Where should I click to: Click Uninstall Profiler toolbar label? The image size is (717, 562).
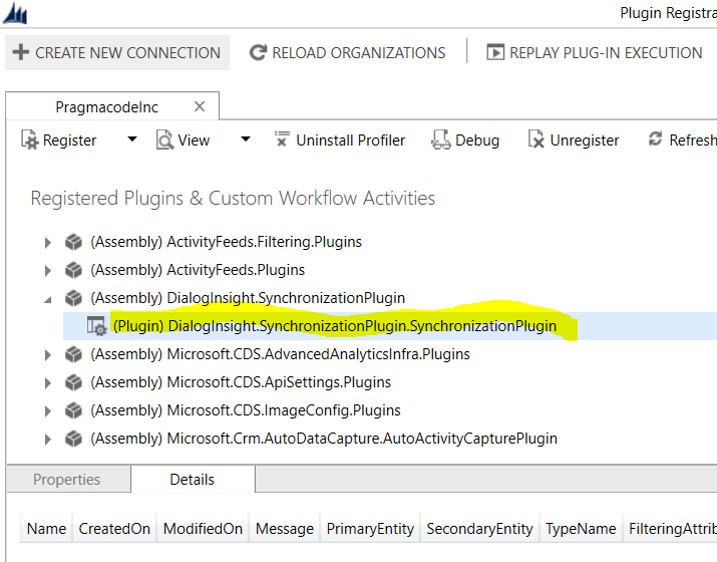351,140
